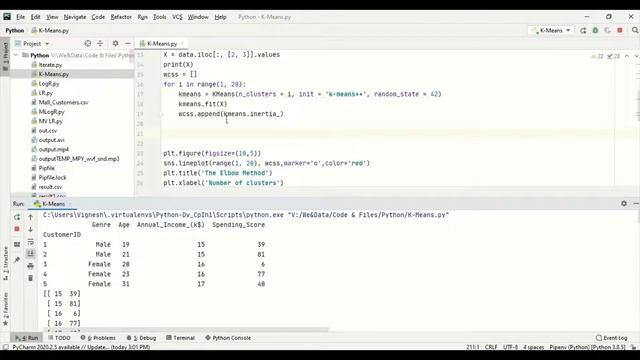Toggle the Run tool window button
Viewport: 640px width, 360px height.
pos(26,338)
